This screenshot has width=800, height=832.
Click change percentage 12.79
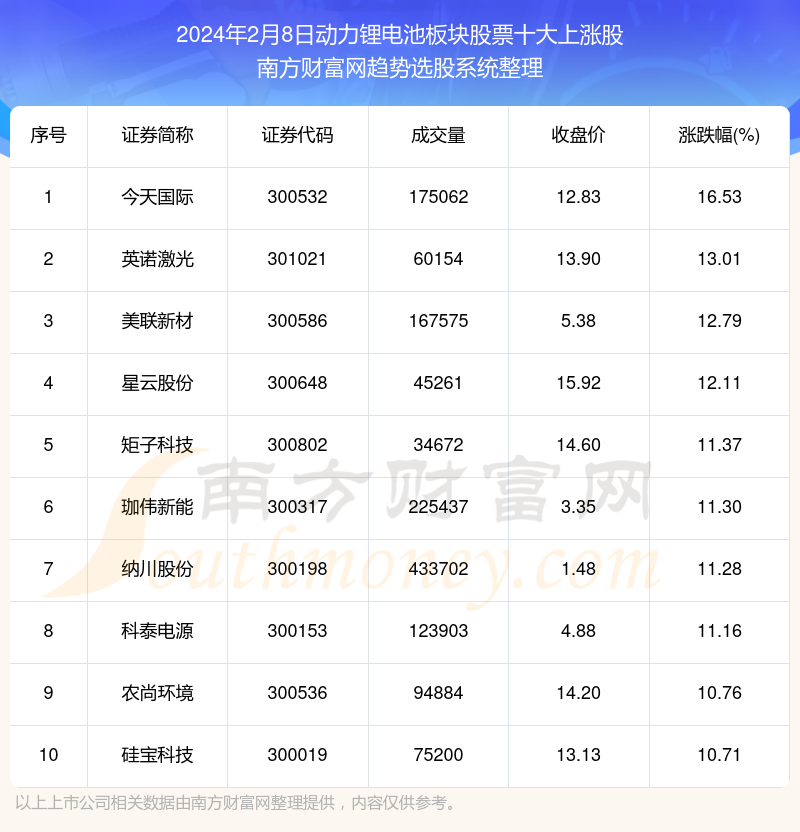(x=719, y=321)
